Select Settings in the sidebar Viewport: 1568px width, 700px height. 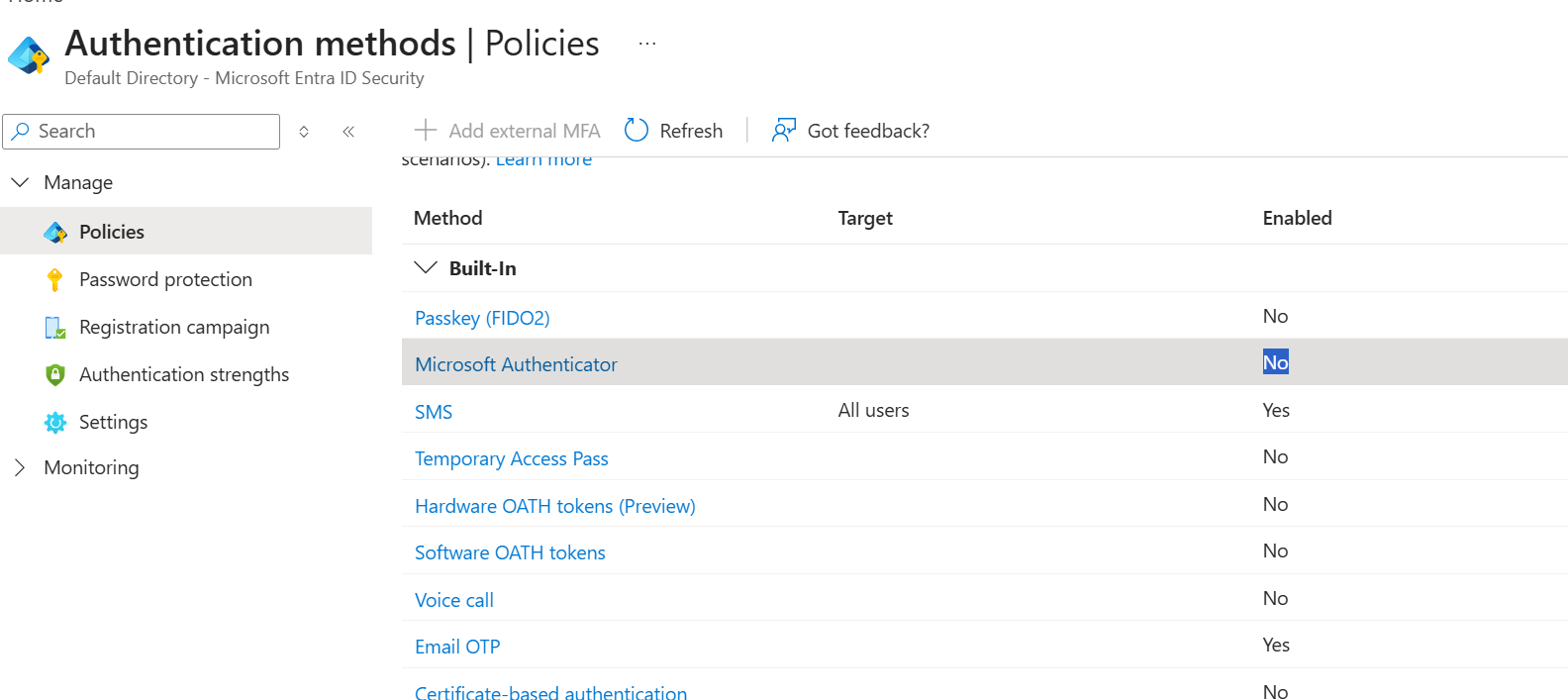pos(113,422)
